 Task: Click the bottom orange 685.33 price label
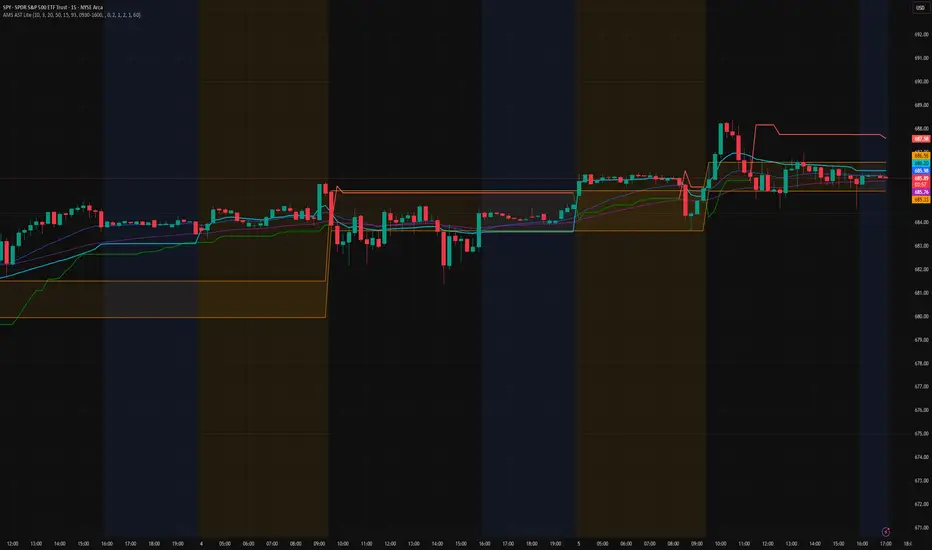921,200
